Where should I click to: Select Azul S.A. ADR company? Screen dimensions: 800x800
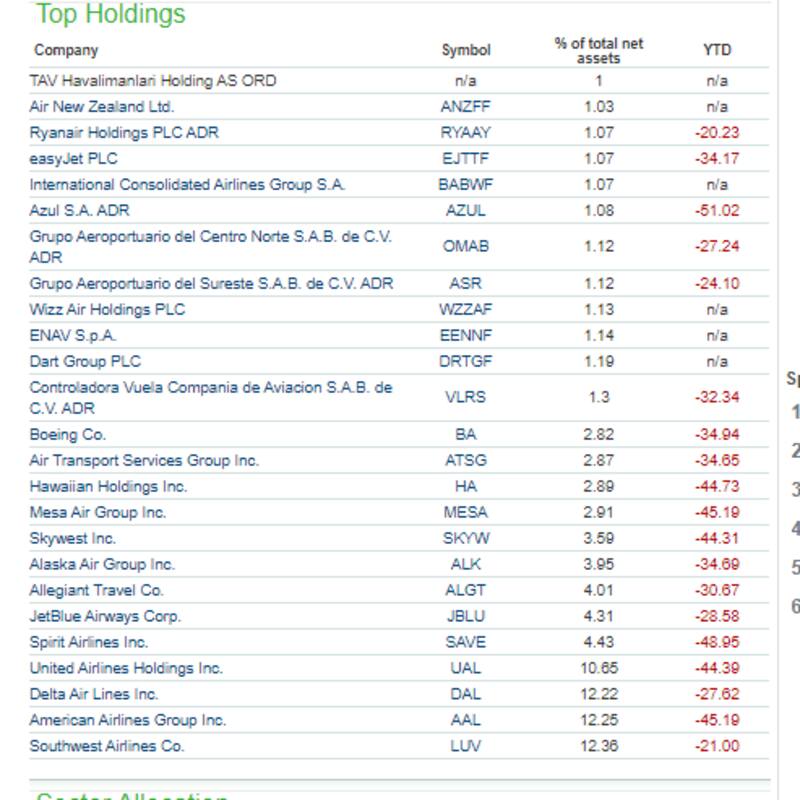pyautogui.click(x=79, y=211)
